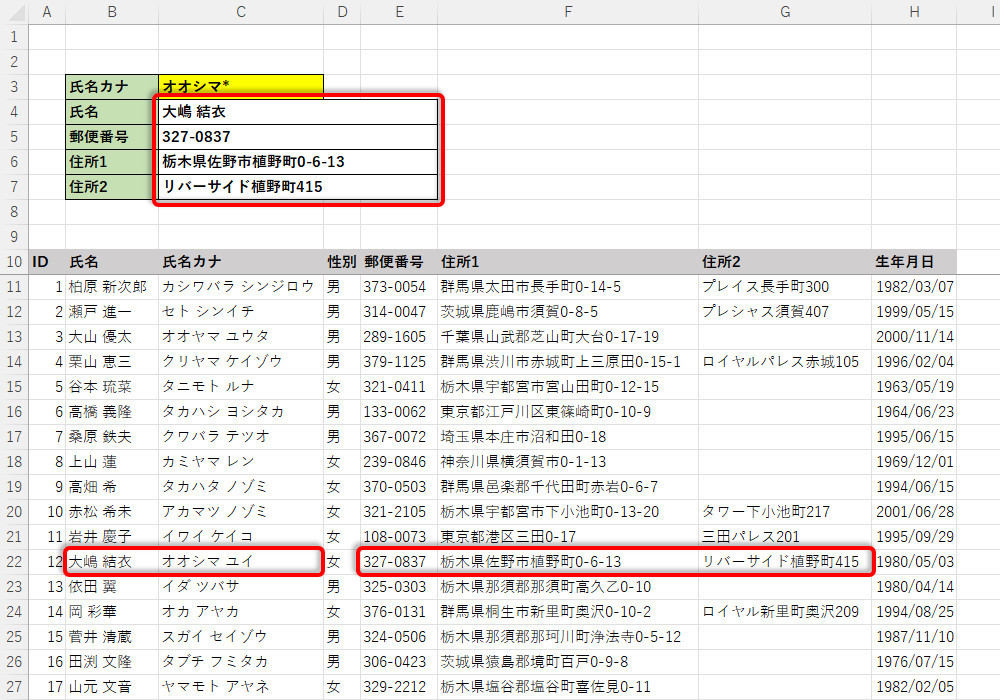1000x700 pixels.
Task: Select name cell 岡 彩華
Action: [x=112, y=611]
